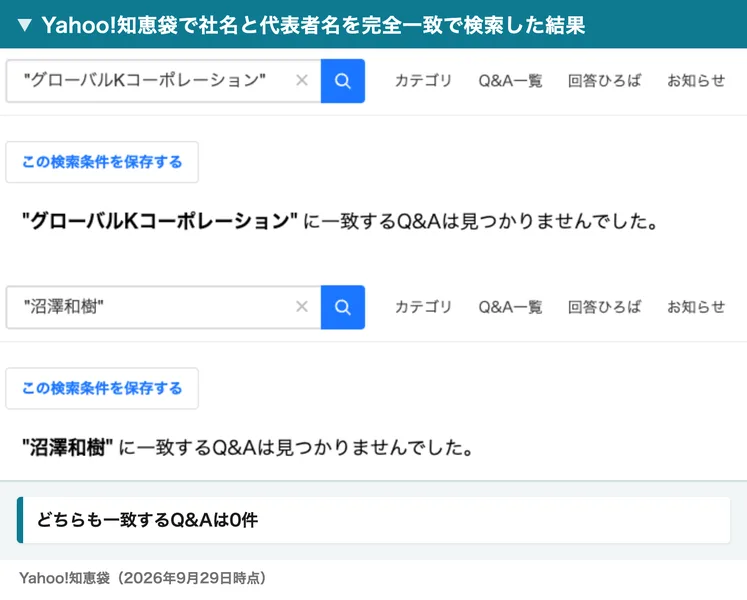
Task: Save search condition under グローバルKコーポレーション search
Action: click(x=102, y=162)
